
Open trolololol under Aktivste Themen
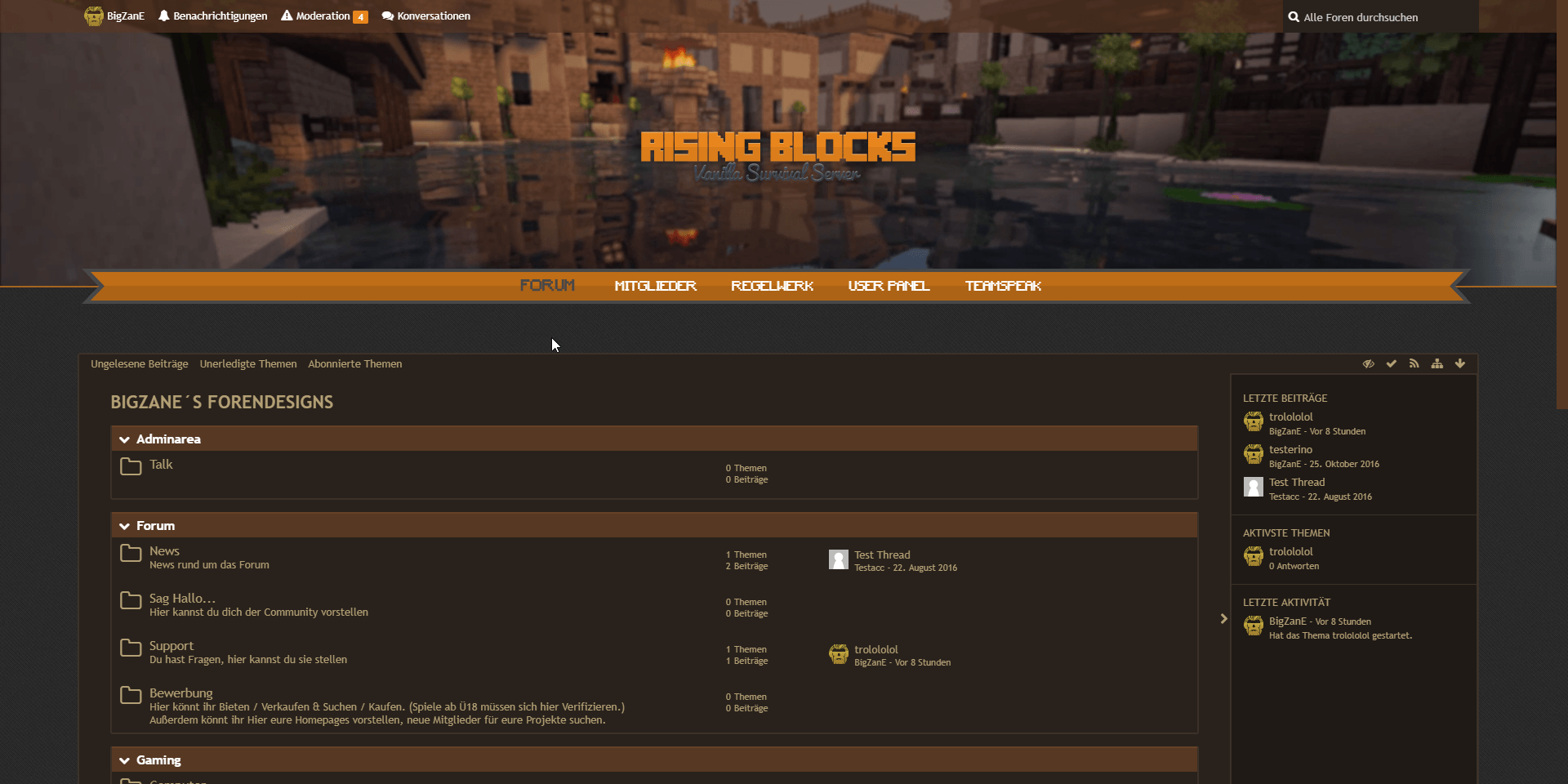coord(1291,552)
